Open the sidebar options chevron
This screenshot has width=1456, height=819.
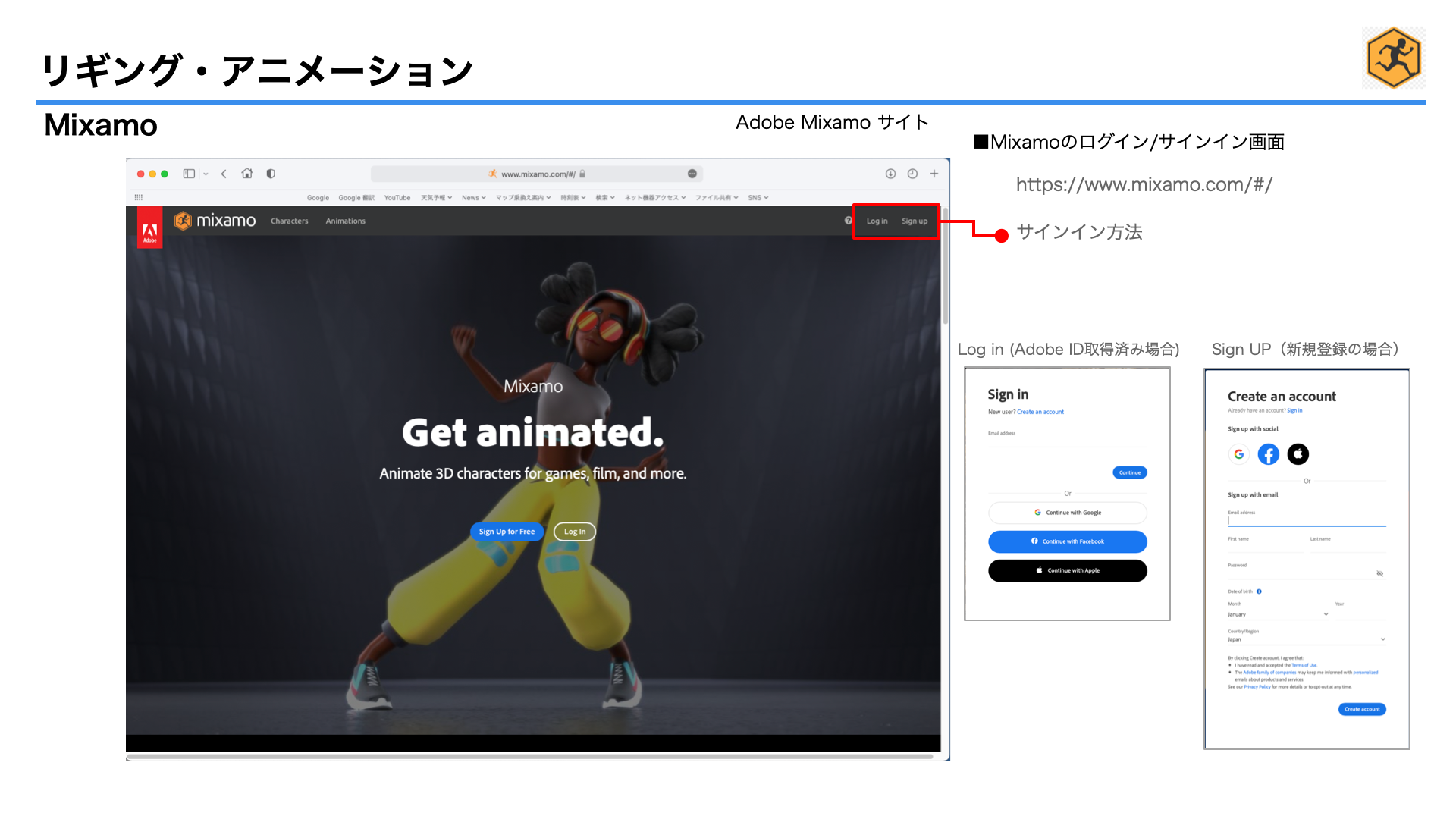point(206,174)
